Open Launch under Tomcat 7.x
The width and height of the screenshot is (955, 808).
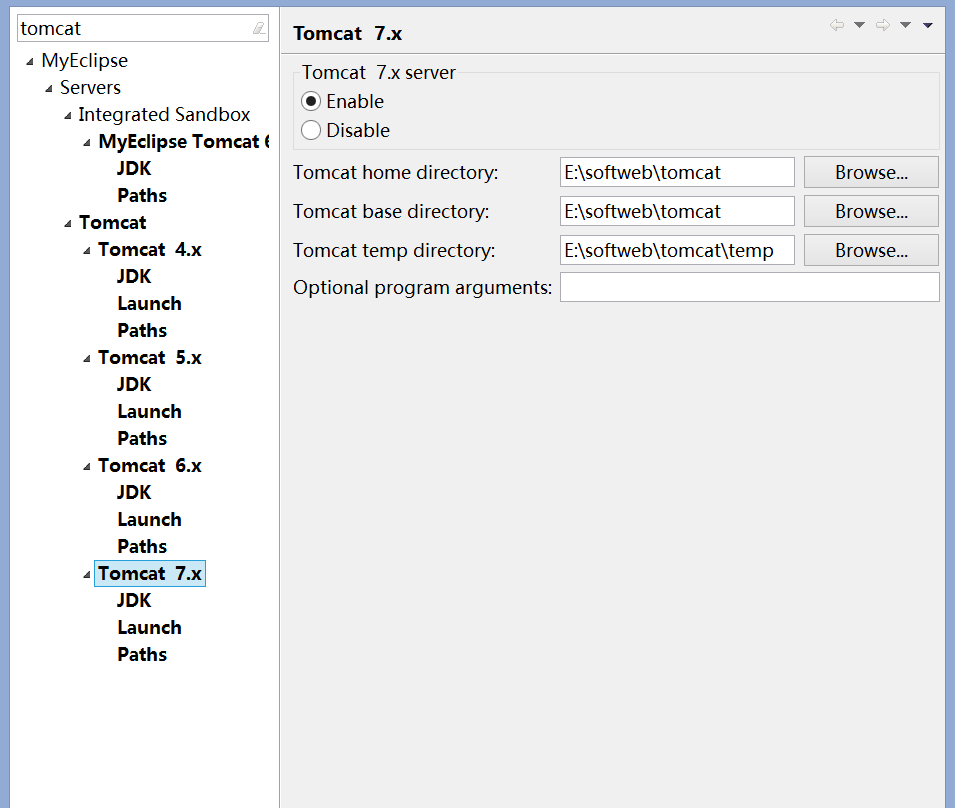pyautogui.click(x=149, y=628)
